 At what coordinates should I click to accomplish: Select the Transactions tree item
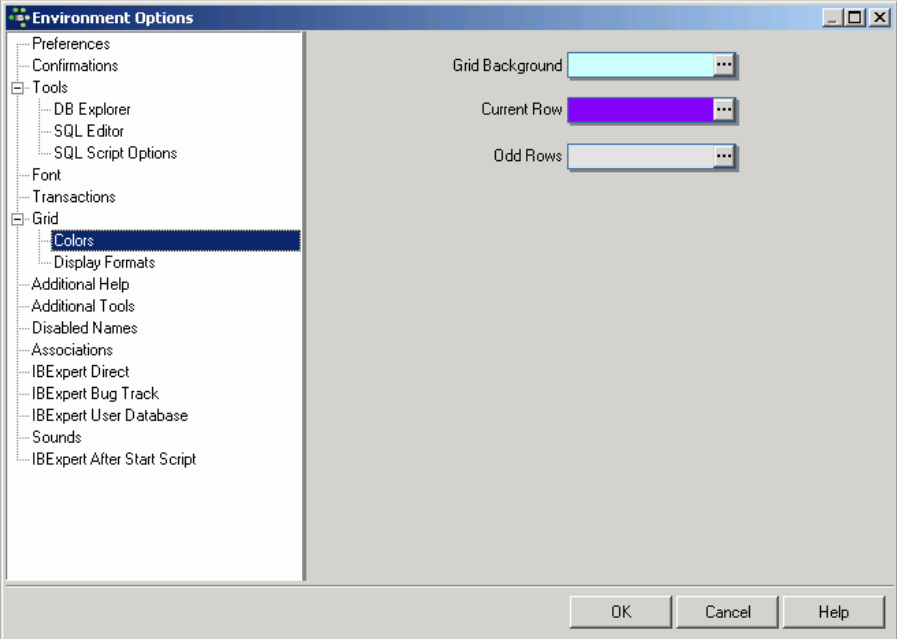[x=74, y=197]
